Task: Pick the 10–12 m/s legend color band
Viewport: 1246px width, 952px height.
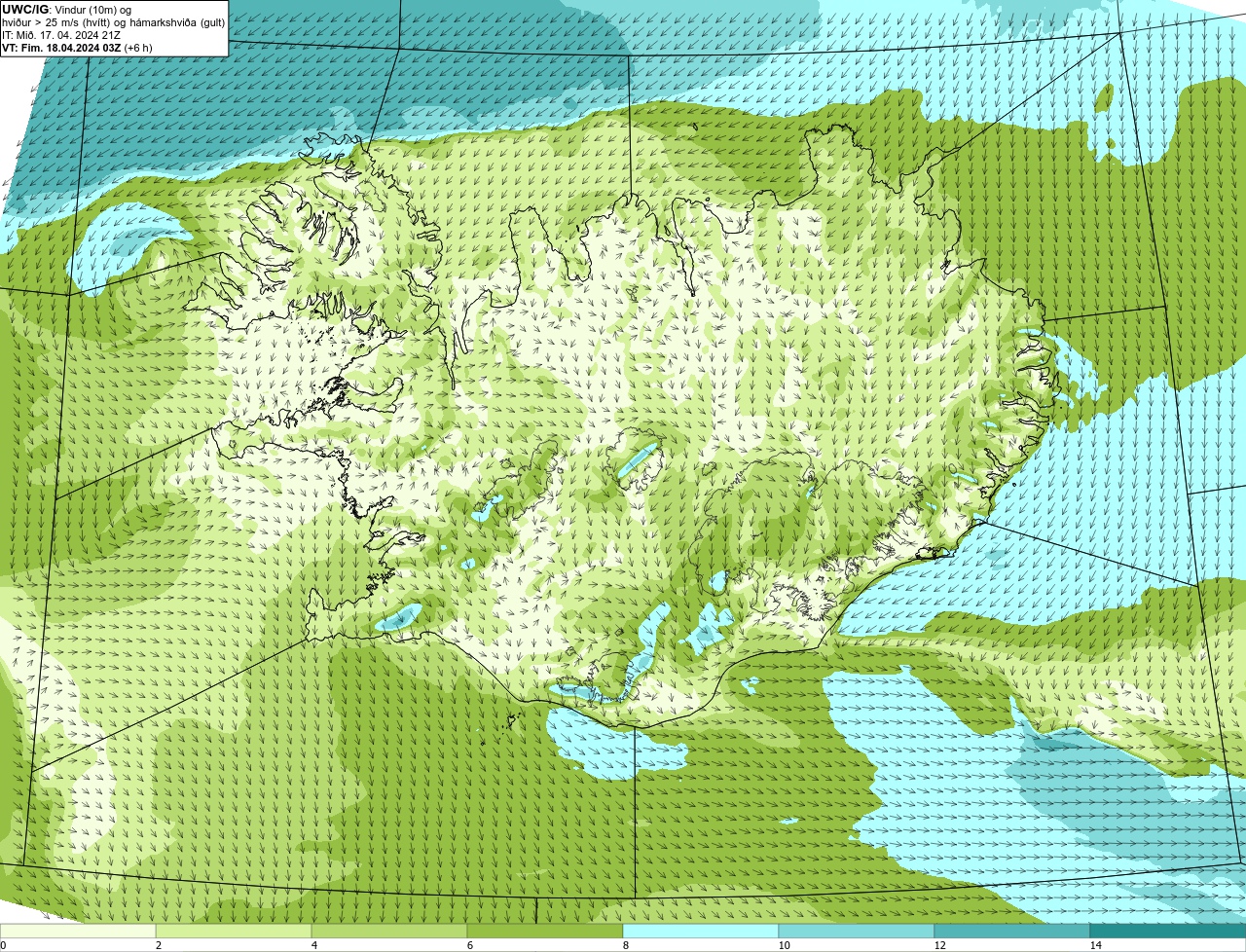Action: 857,931
